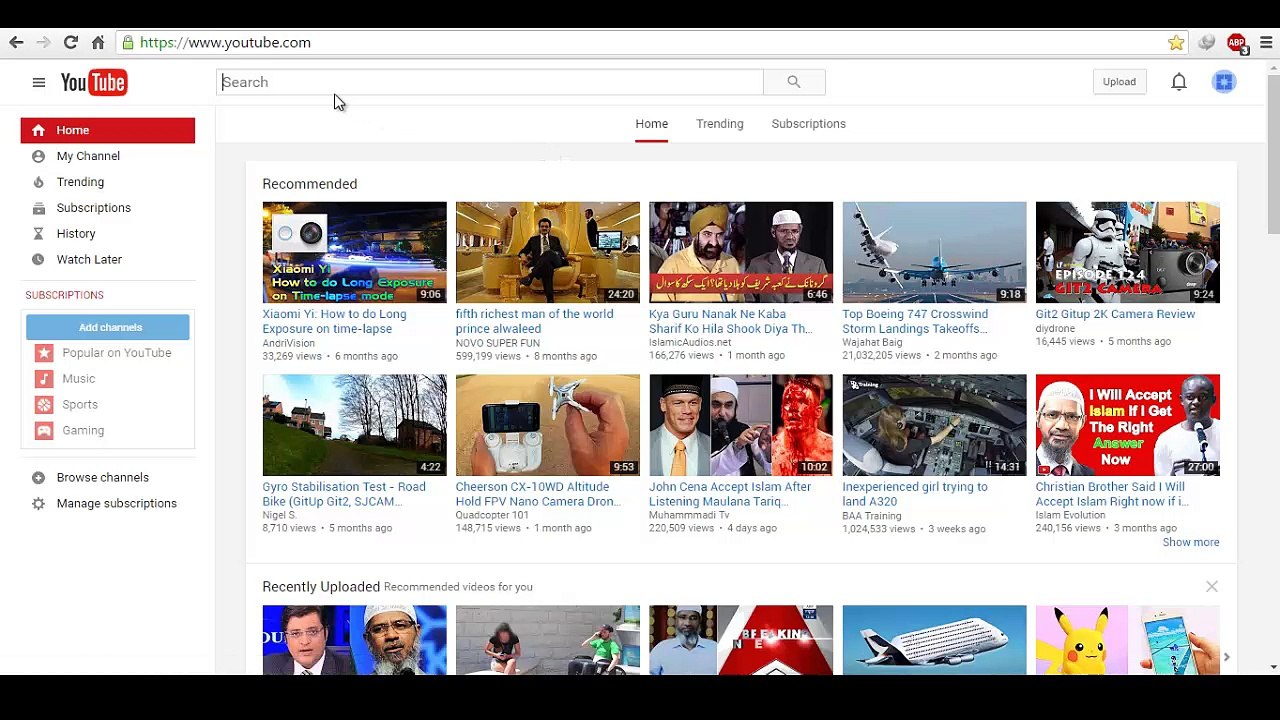
Task: Go back with the browser back arrow
Action: 16,42
